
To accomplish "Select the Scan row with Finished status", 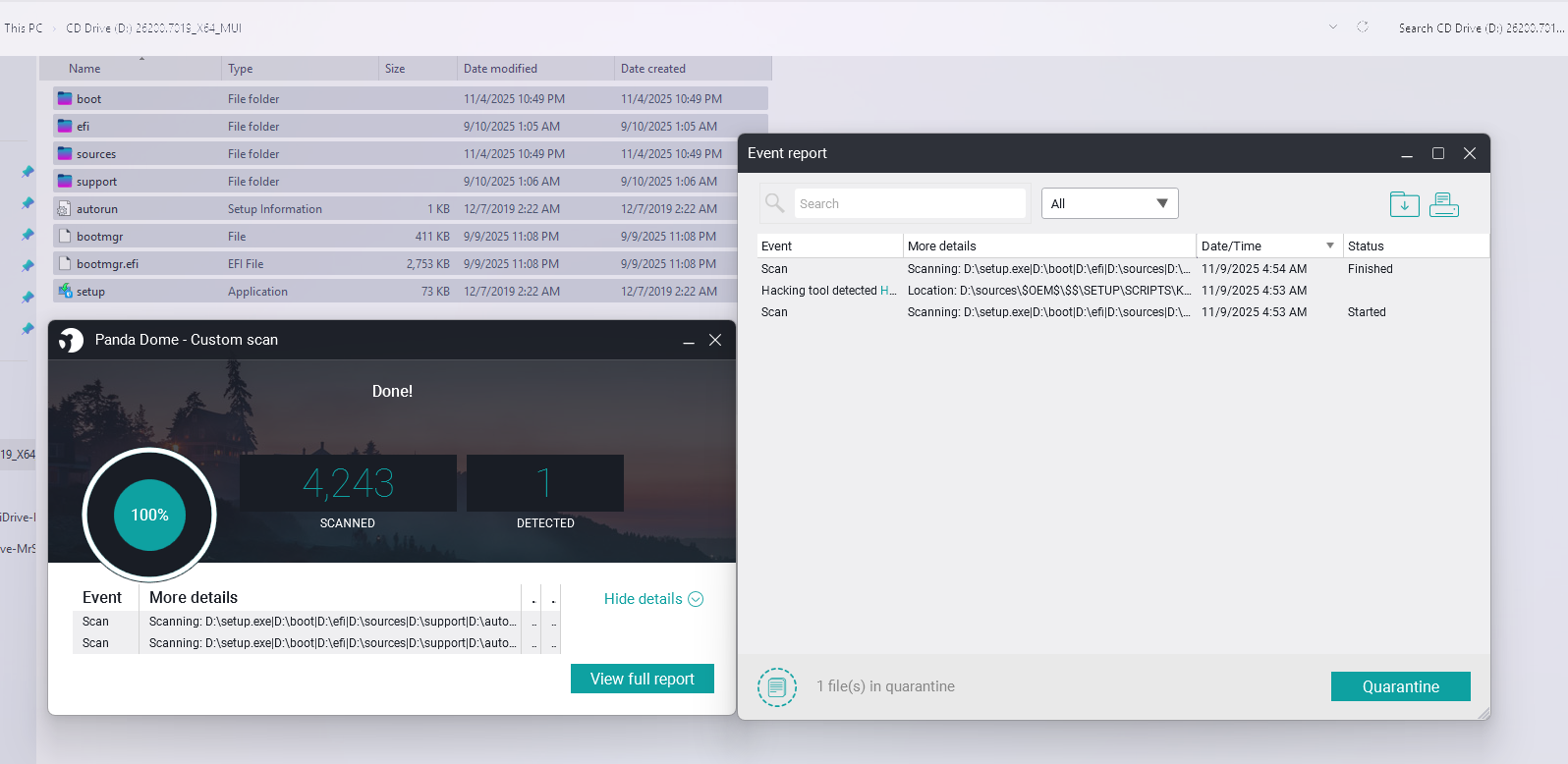I will pyautogui.click(x=1123, y=269).
